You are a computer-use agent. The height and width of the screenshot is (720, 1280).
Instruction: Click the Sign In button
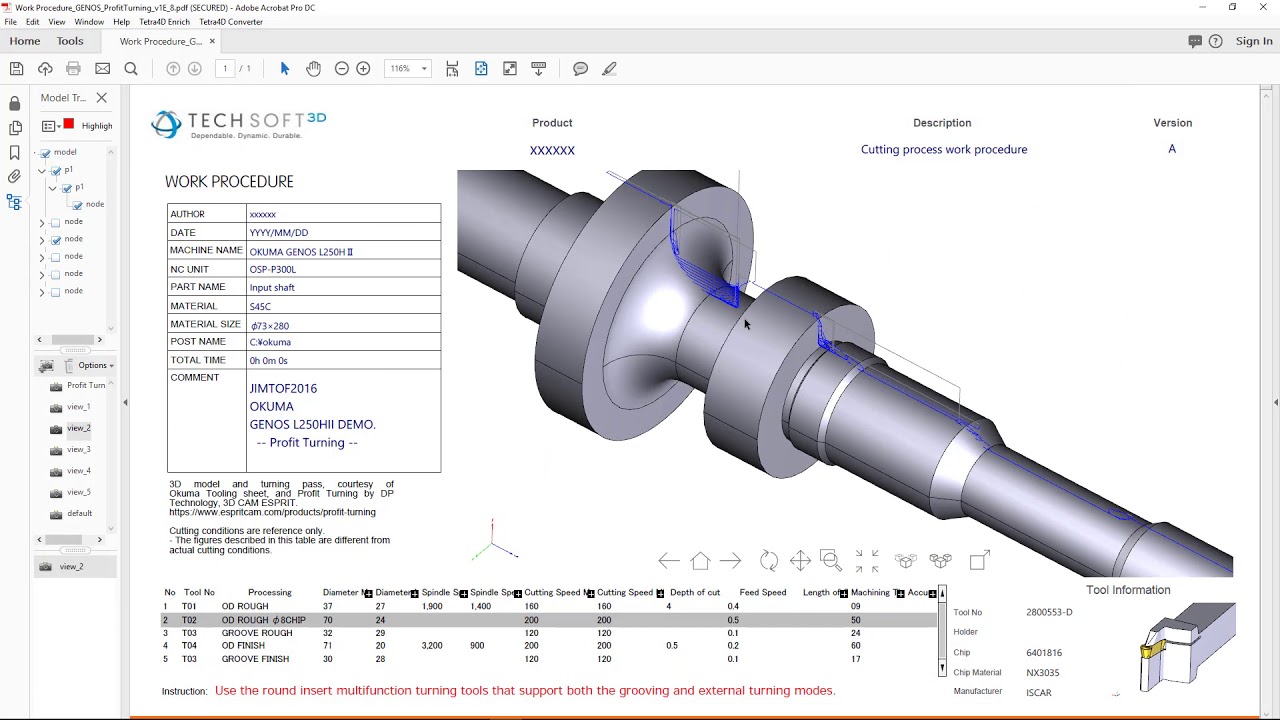coord(1254,41)
